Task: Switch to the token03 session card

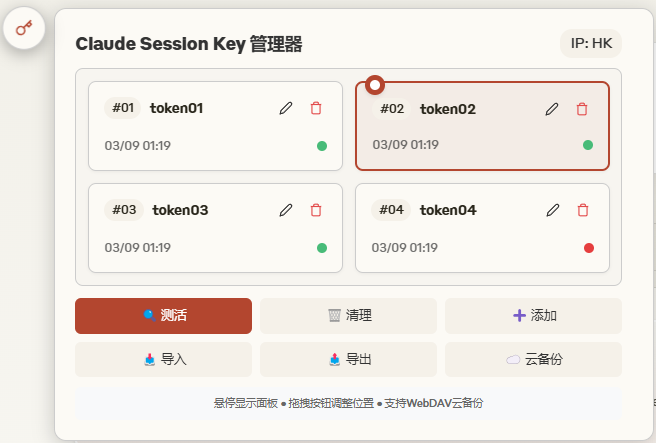Action: (x=215, y=228)
